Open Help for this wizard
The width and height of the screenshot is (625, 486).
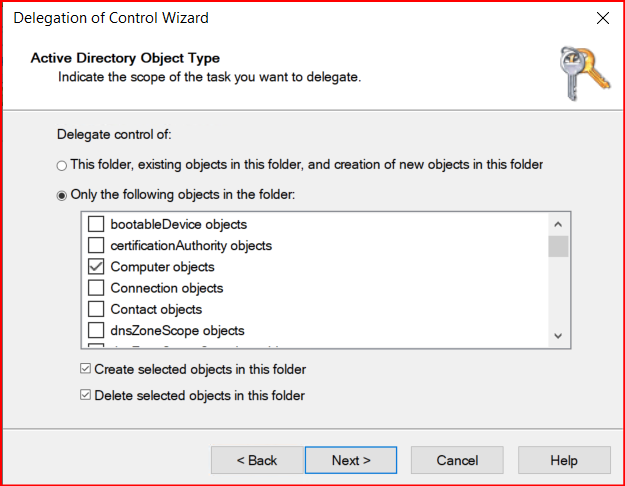tap(563, 460)
